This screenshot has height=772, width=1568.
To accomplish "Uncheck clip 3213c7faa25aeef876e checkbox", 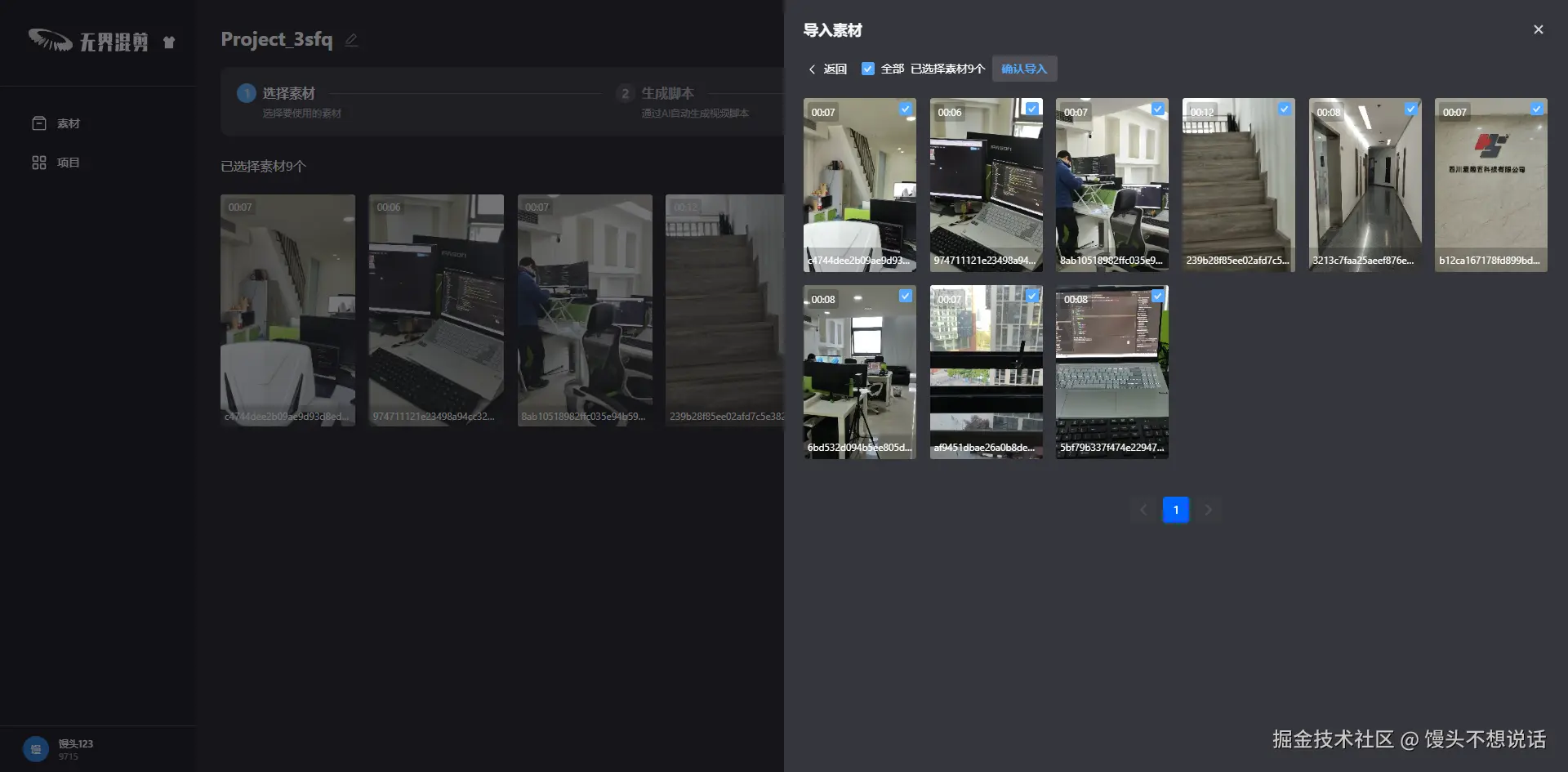I will [1411, 109].
